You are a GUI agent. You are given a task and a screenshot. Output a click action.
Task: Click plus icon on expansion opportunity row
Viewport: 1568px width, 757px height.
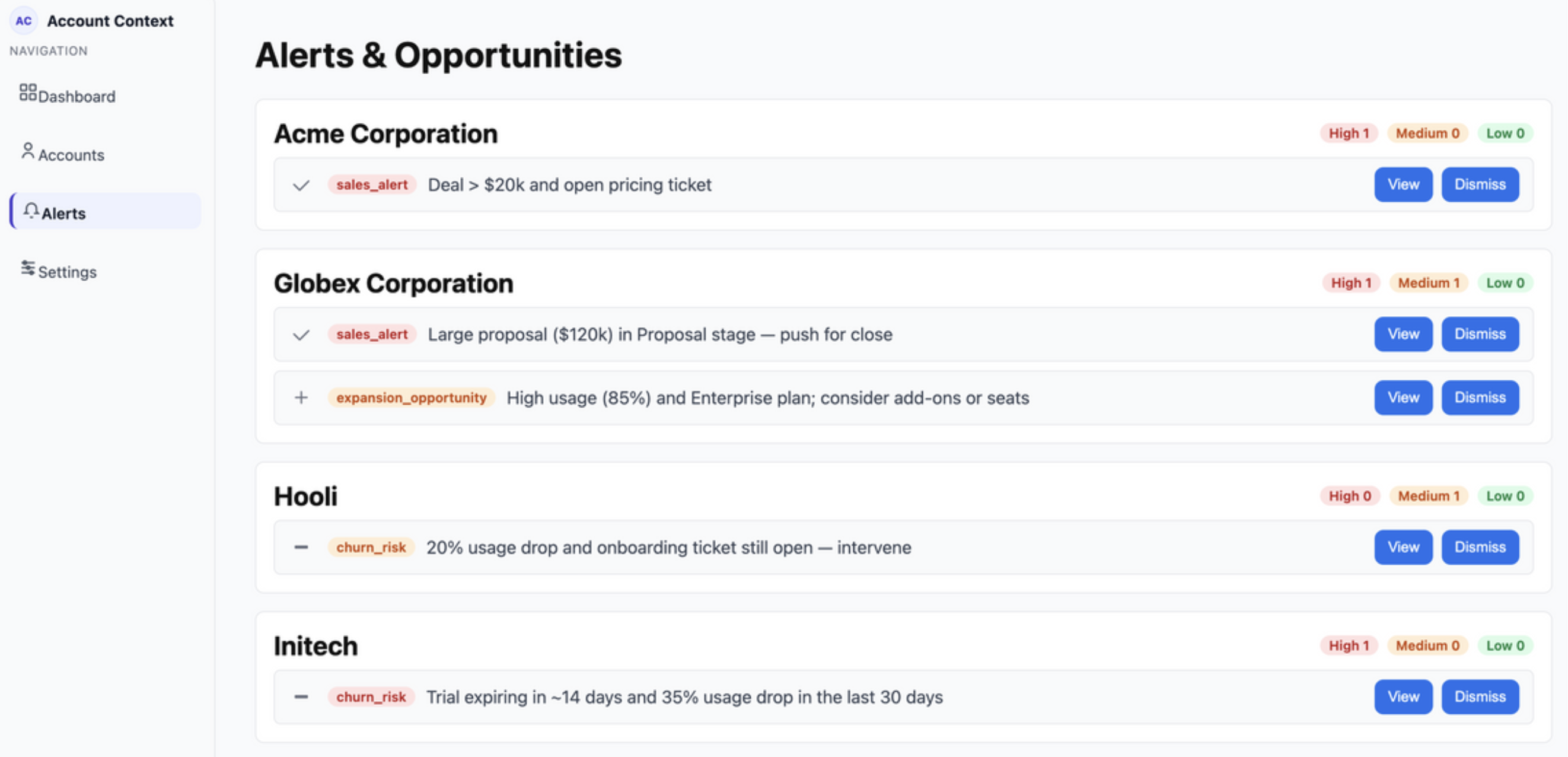tap(301, 397)
